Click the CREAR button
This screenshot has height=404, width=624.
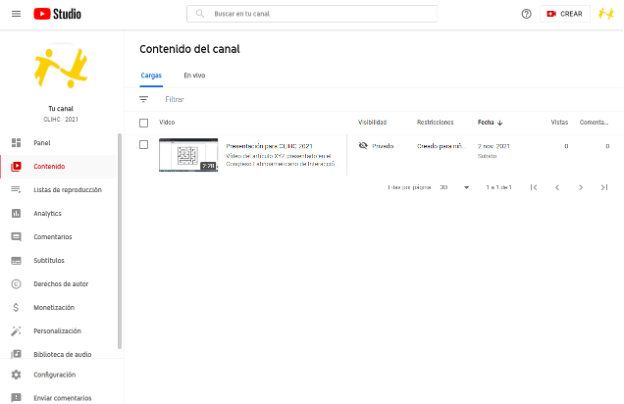(565, 14)
